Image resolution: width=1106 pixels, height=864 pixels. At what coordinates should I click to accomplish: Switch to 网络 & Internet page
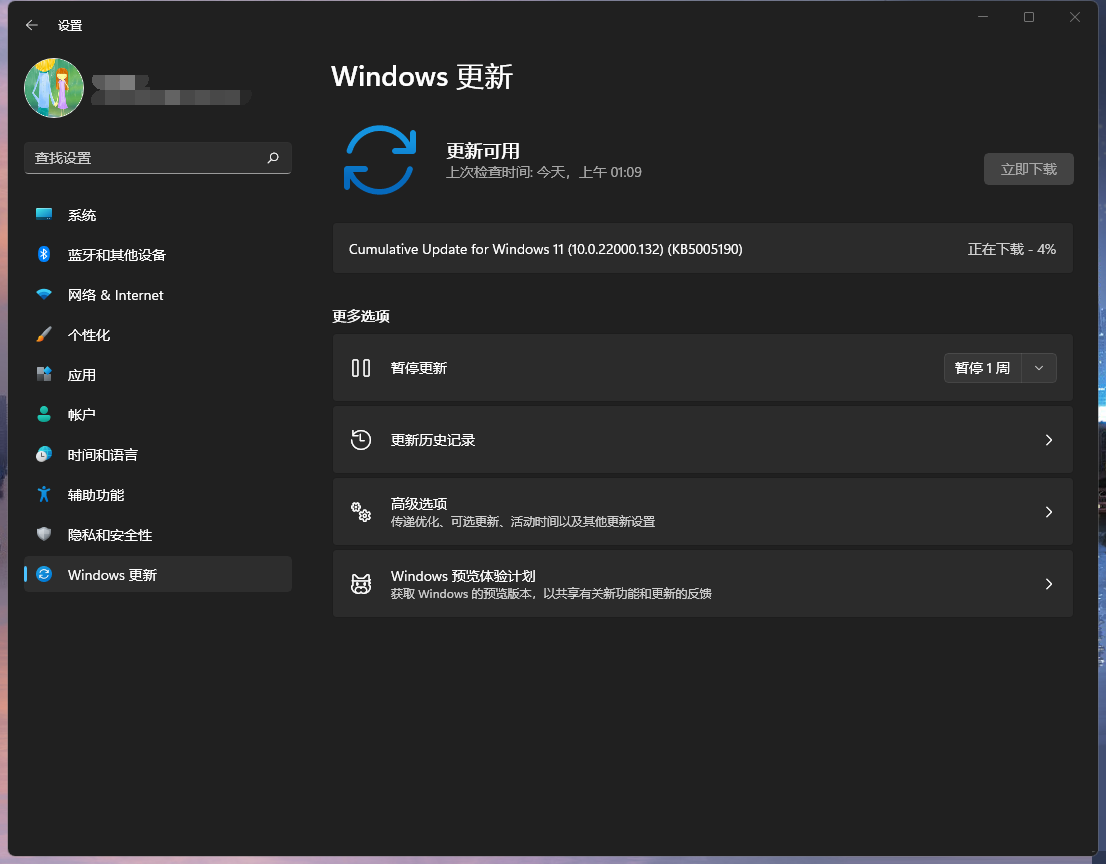click(157, 295)
